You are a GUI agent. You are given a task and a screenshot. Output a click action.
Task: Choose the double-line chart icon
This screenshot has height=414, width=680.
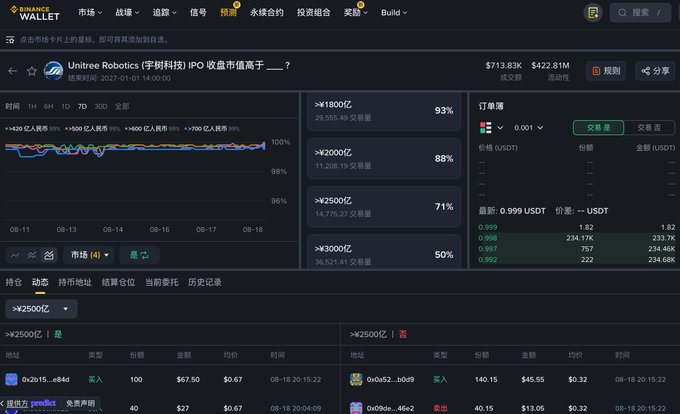(x=32, y=255)
